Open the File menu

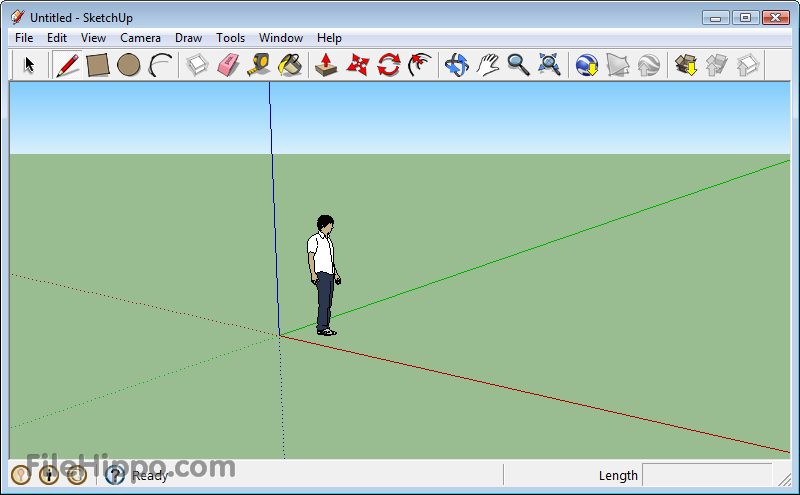click(x=24, y=38)
